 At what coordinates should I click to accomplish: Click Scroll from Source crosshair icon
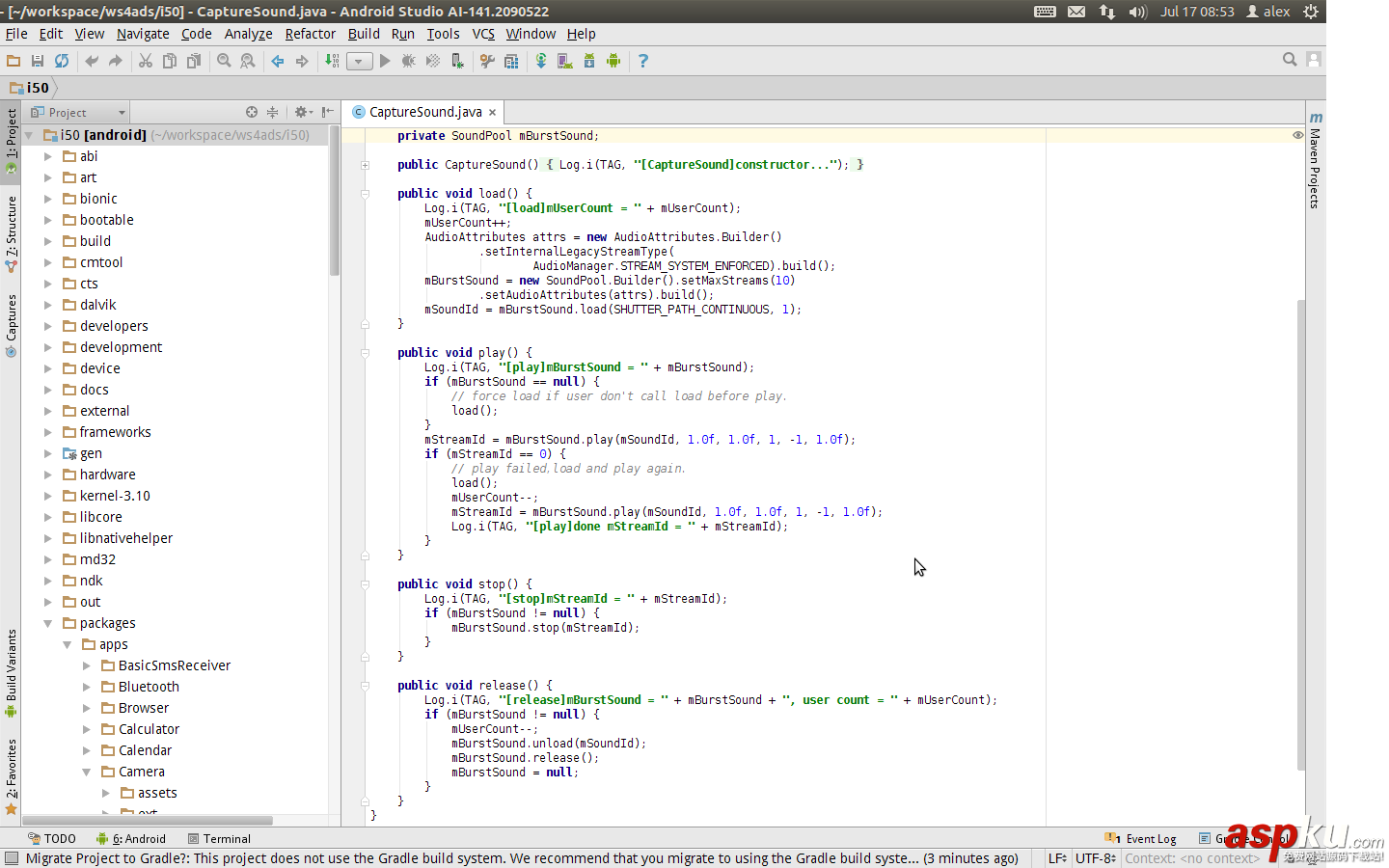(252, 112)
